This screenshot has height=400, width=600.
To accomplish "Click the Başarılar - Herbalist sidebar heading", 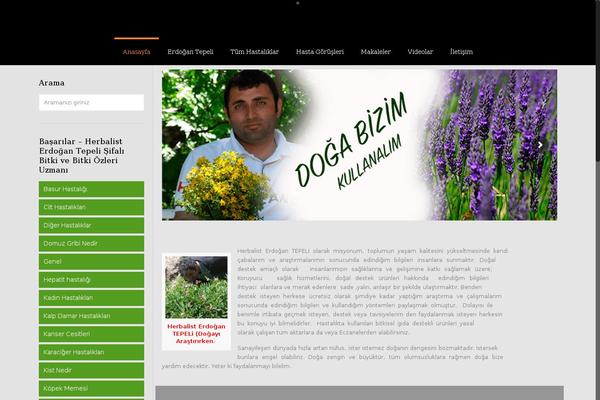I will click(82, 155).
